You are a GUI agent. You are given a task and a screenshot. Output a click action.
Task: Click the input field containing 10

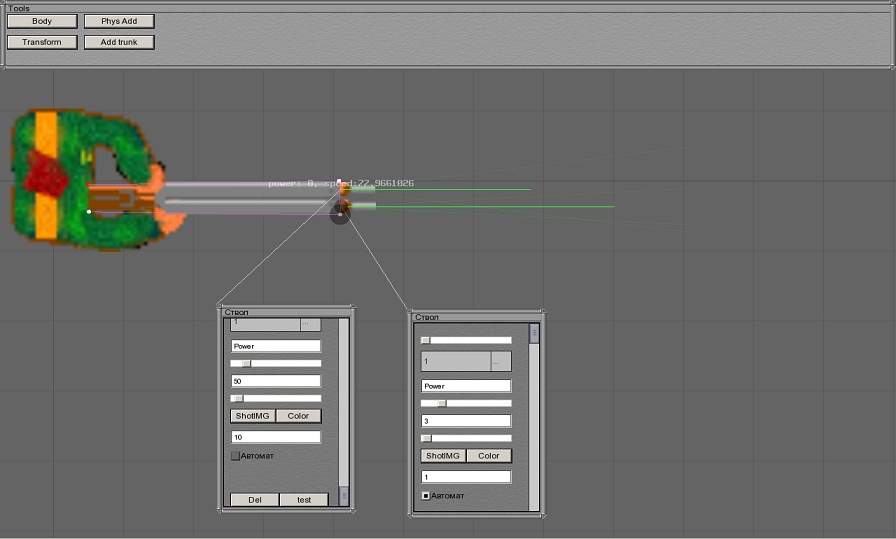[x=275, y=437]
